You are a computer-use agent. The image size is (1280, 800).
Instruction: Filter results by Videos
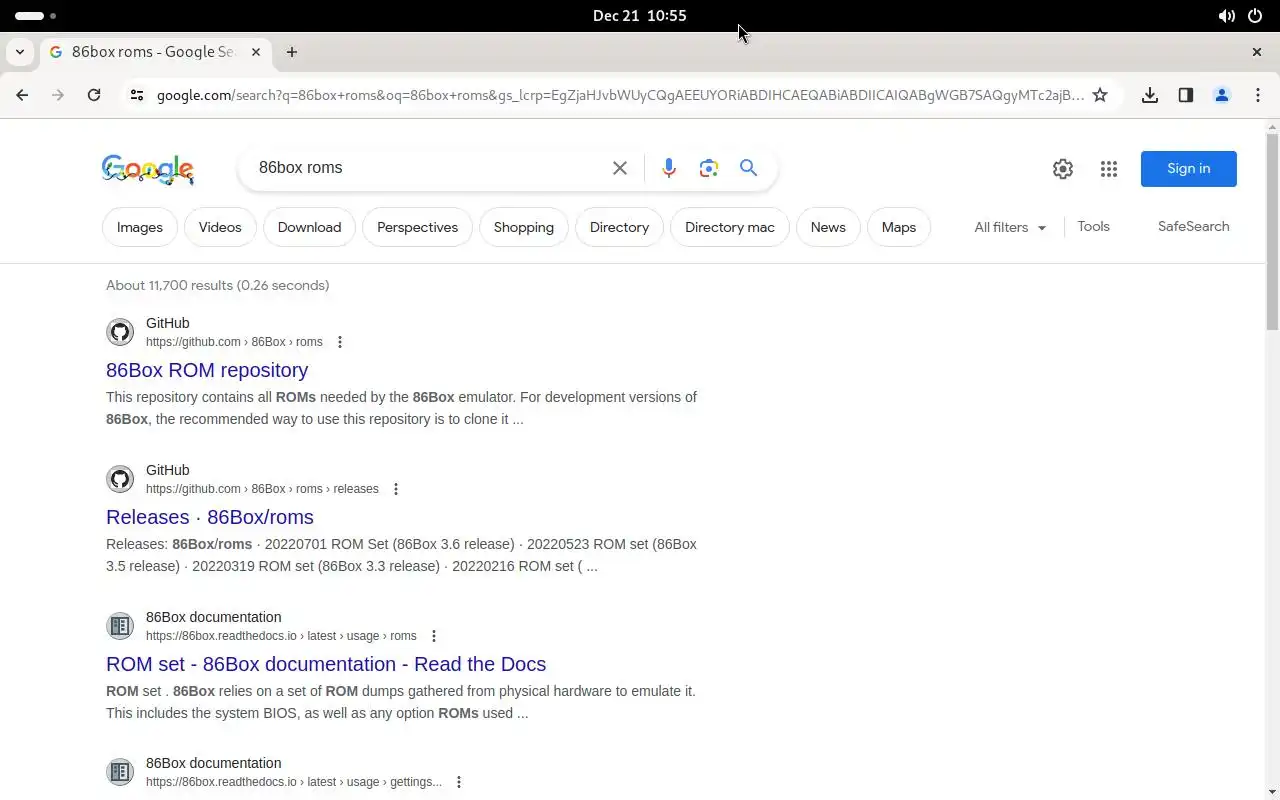220,227
